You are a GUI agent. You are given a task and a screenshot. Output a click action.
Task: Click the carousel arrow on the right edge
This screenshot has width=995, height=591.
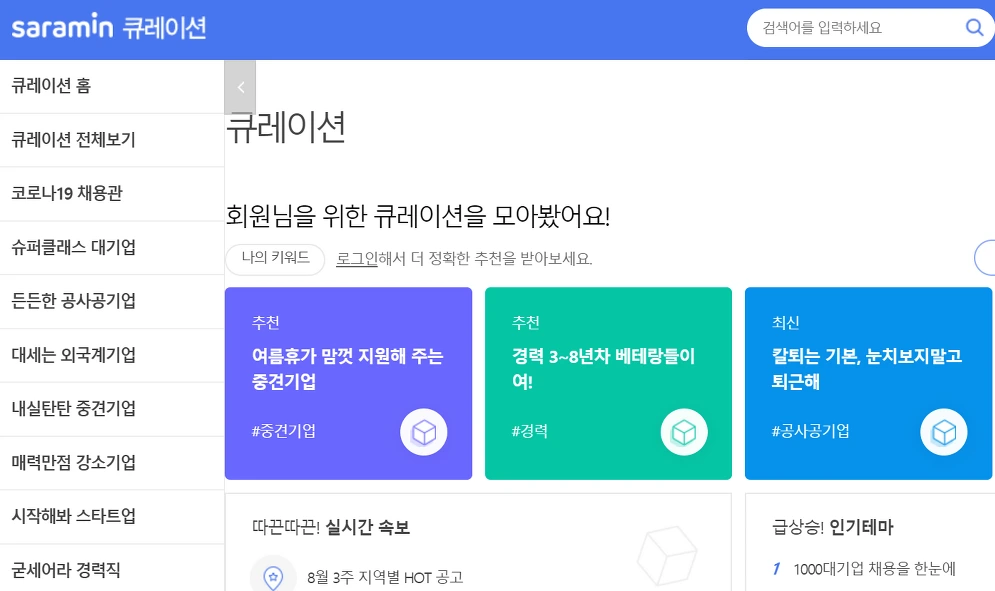(989, 258)
